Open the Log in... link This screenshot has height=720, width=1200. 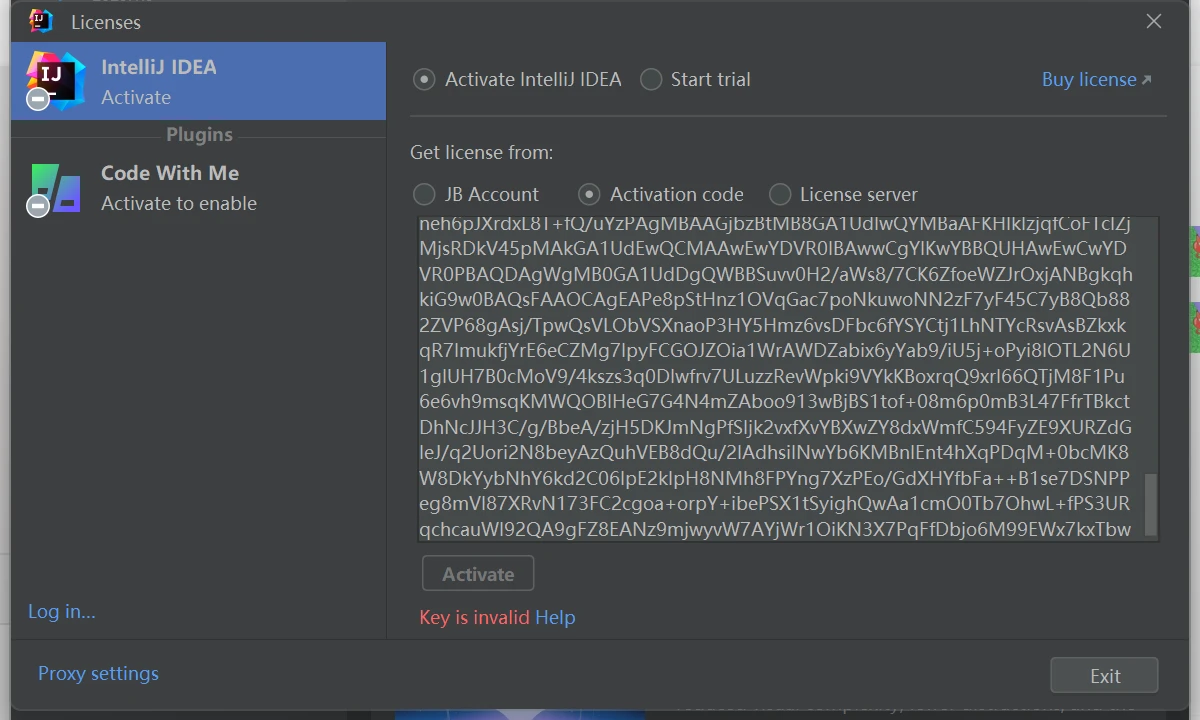(62, 611)
